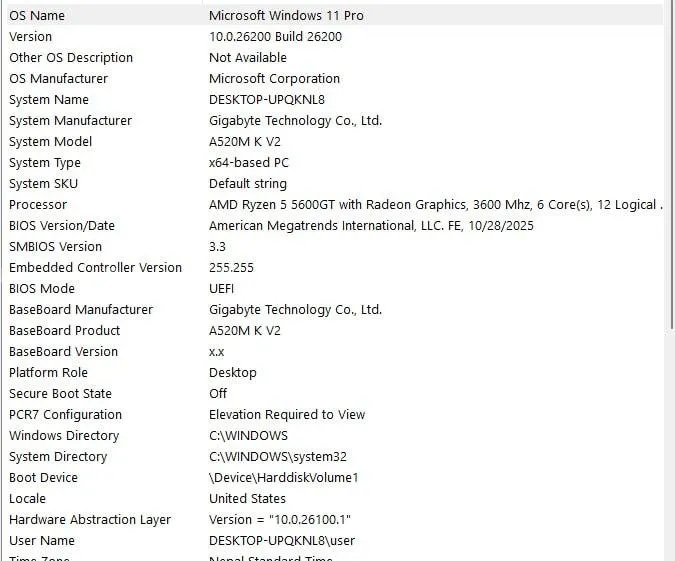Click the x.x BaseBoard Version value
This screenshot has width=675, height=561.
coord(217,353)
